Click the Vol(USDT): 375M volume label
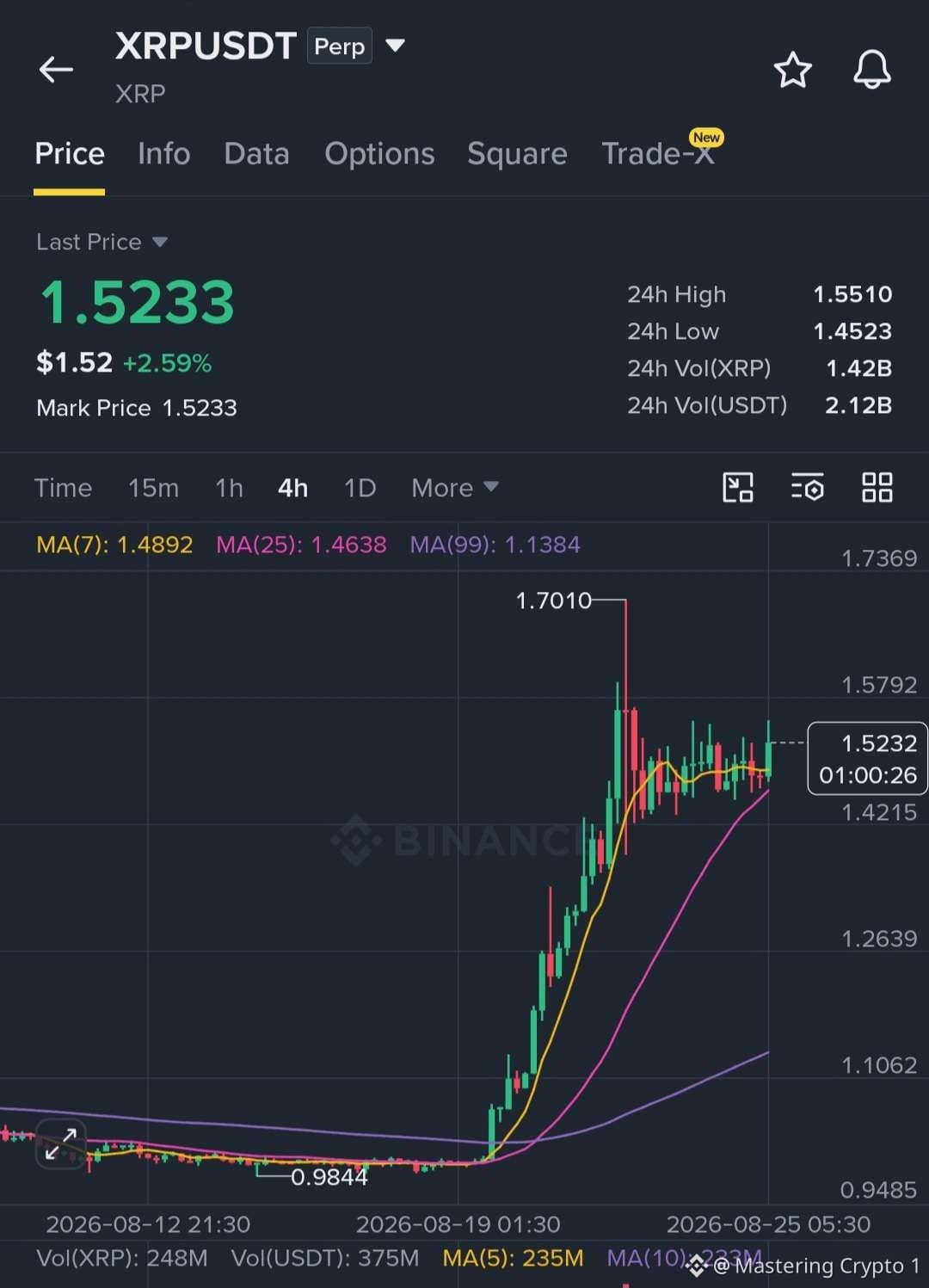This screenshot has width=929, height=1288. [x=325, y=1258]
